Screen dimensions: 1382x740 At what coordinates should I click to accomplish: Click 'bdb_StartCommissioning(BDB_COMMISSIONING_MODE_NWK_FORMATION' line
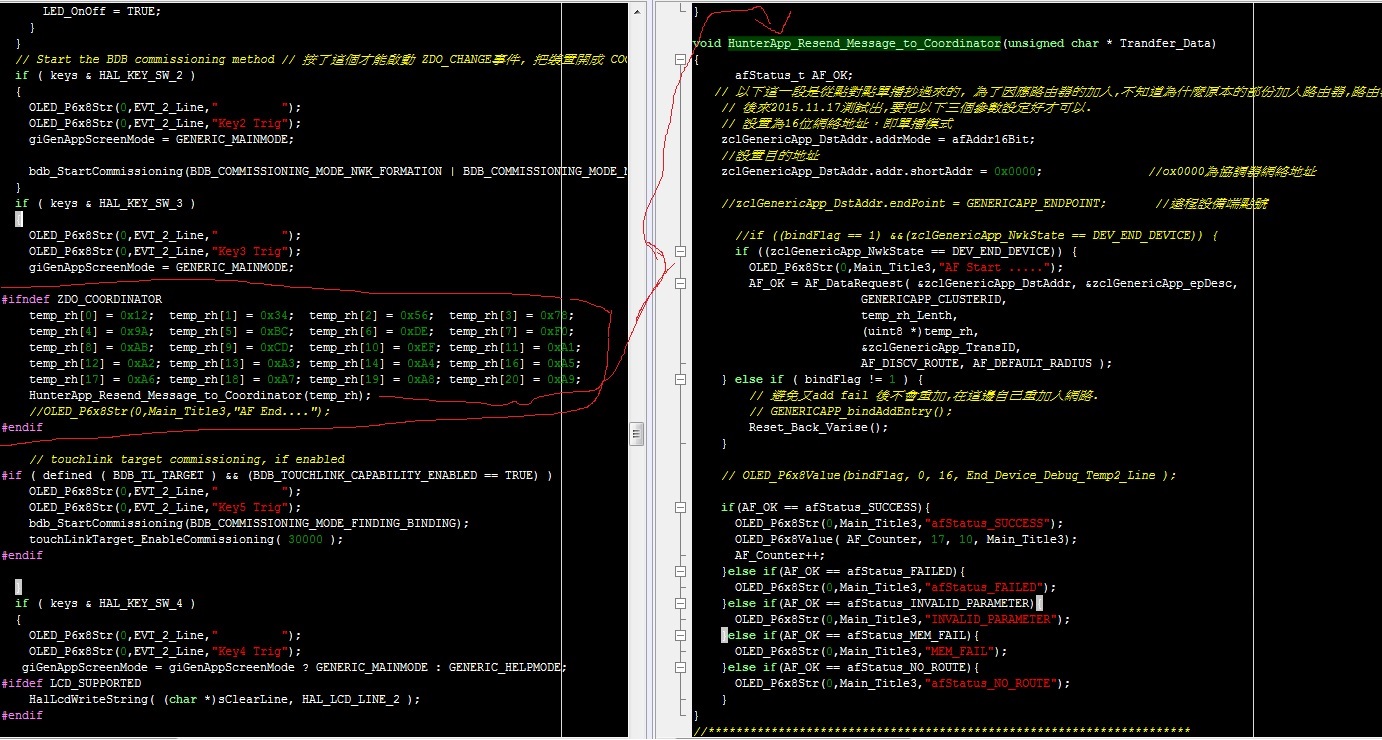tap(329, 171)
